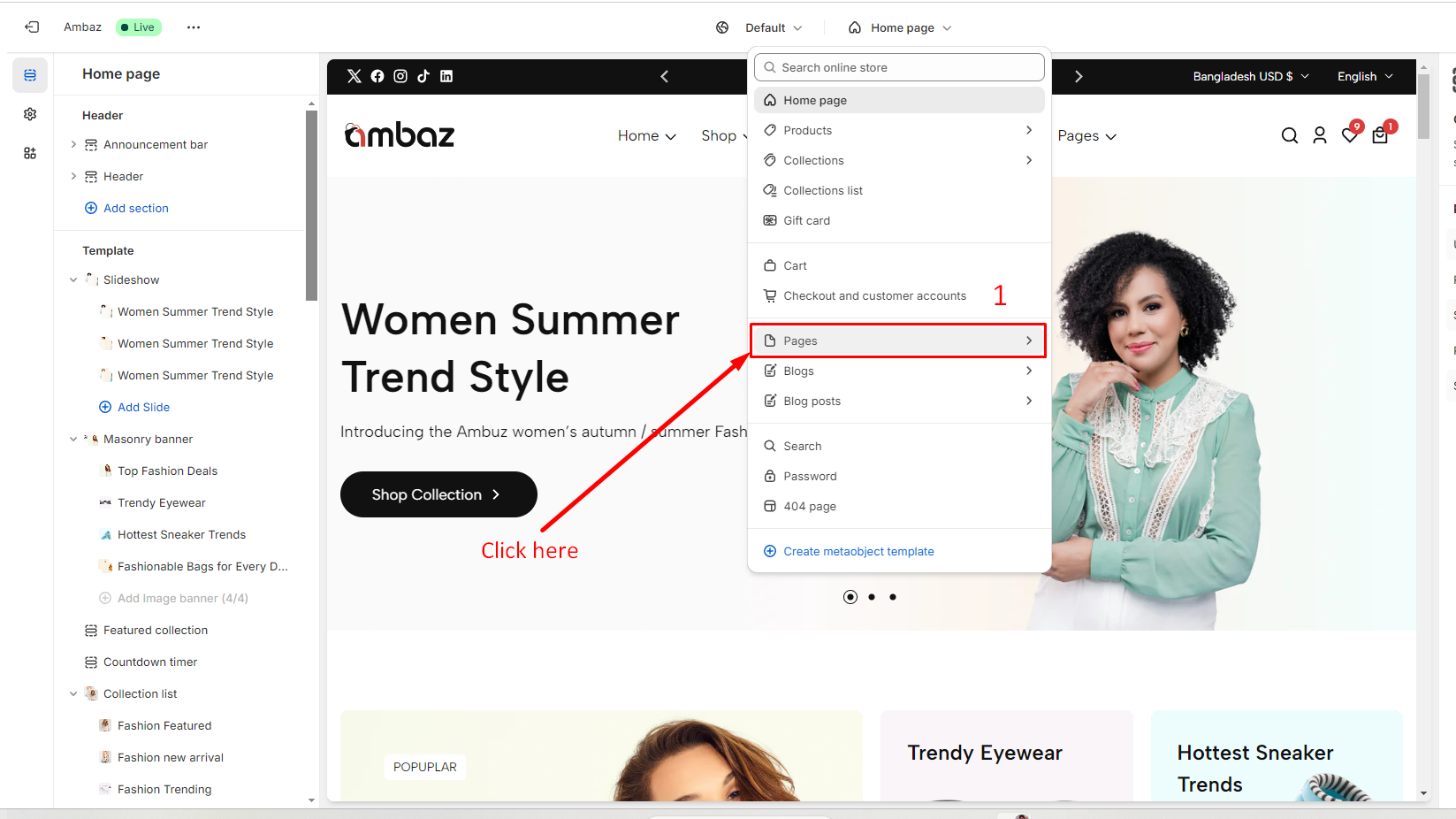Viewport: 1456px width, 819px height.
Task: Open the app embeds sidebar icon
Action: tap(30, 153)
